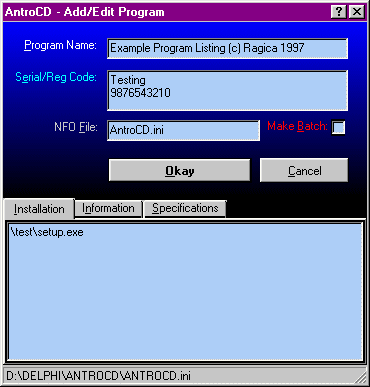Click into the Serial/Reg Code text area
Screen dimensions: 370x387
pyautogui.click(x=227, y=90)
